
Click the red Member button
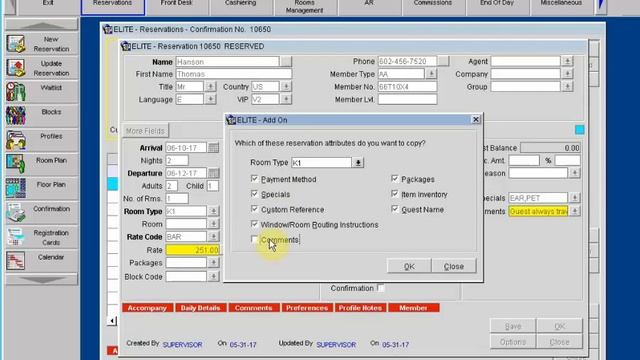pos(413,308)
